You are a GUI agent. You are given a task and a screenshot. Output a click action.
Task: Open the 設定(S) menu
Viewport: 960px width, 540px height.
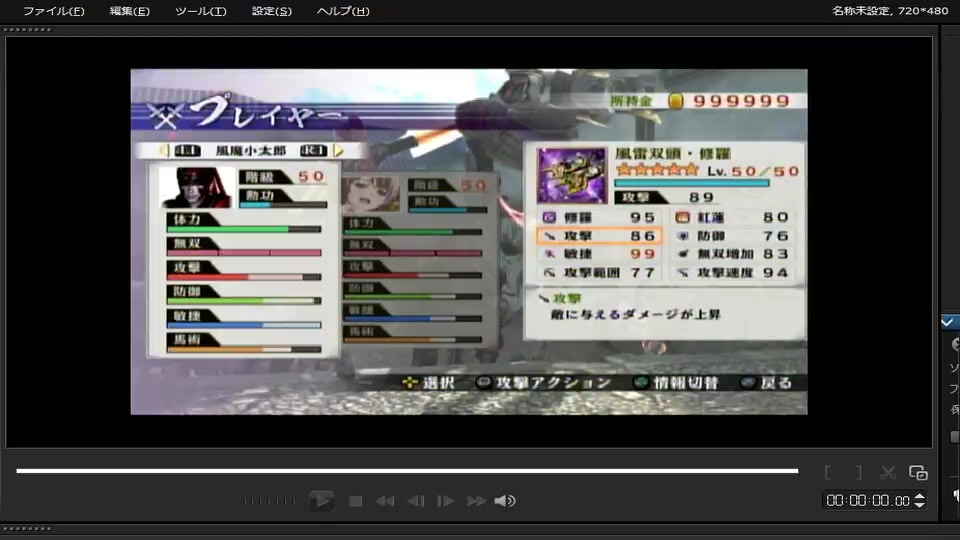(x=271, y=11)
